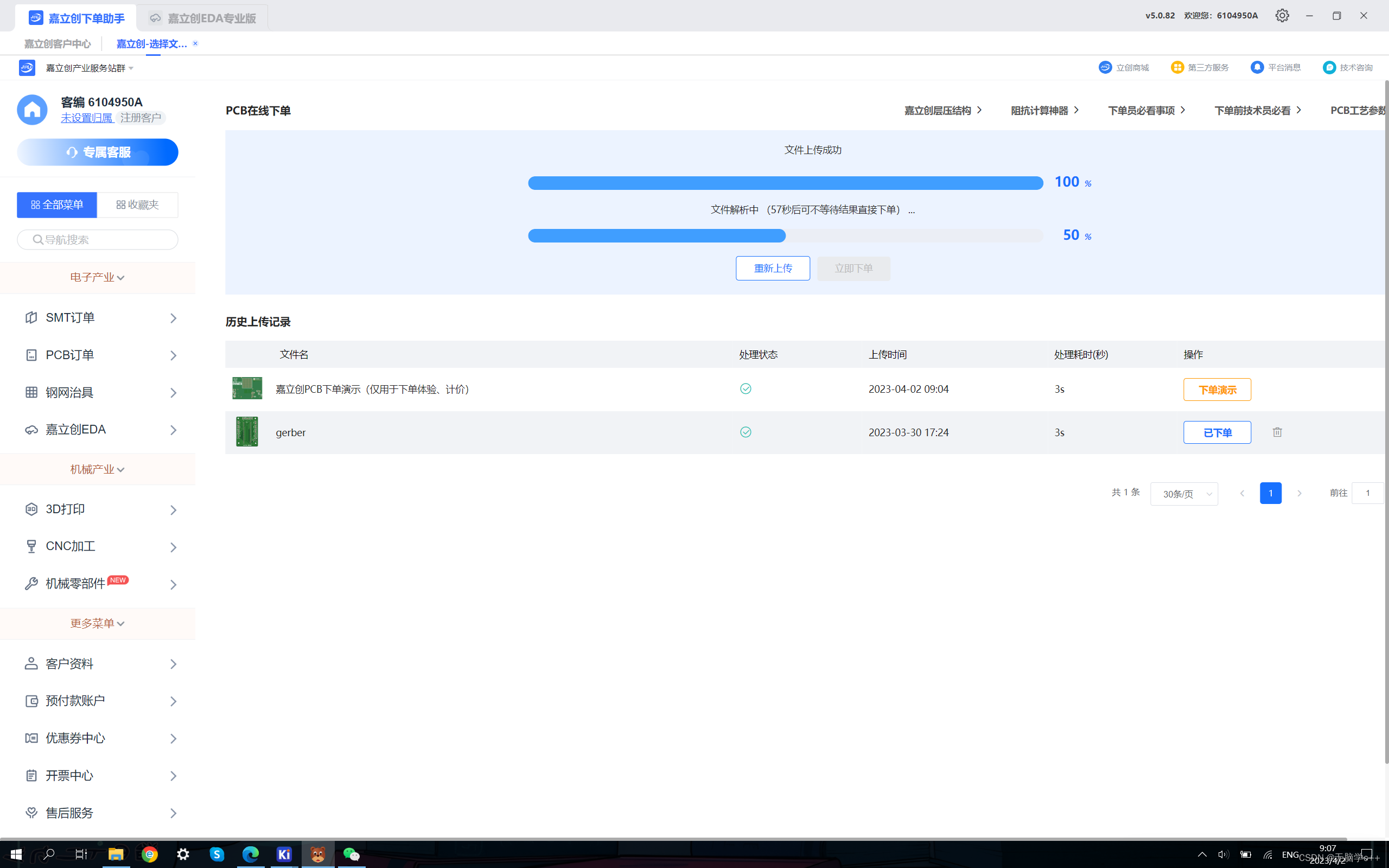Image resolution: width=1389 pixels, height=868 pixels.
Task: Select the 收藏夹 tab
Action: click(138, 205)
